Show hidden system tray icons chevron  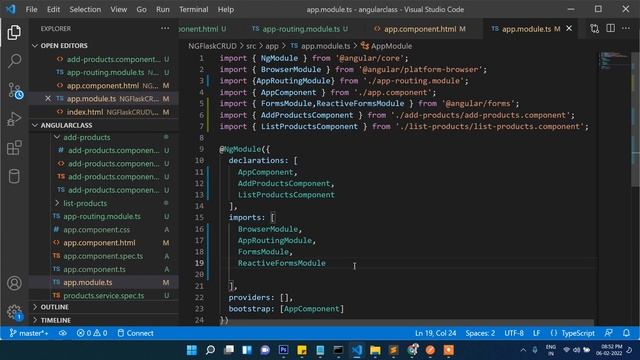(x=523, y=350)
